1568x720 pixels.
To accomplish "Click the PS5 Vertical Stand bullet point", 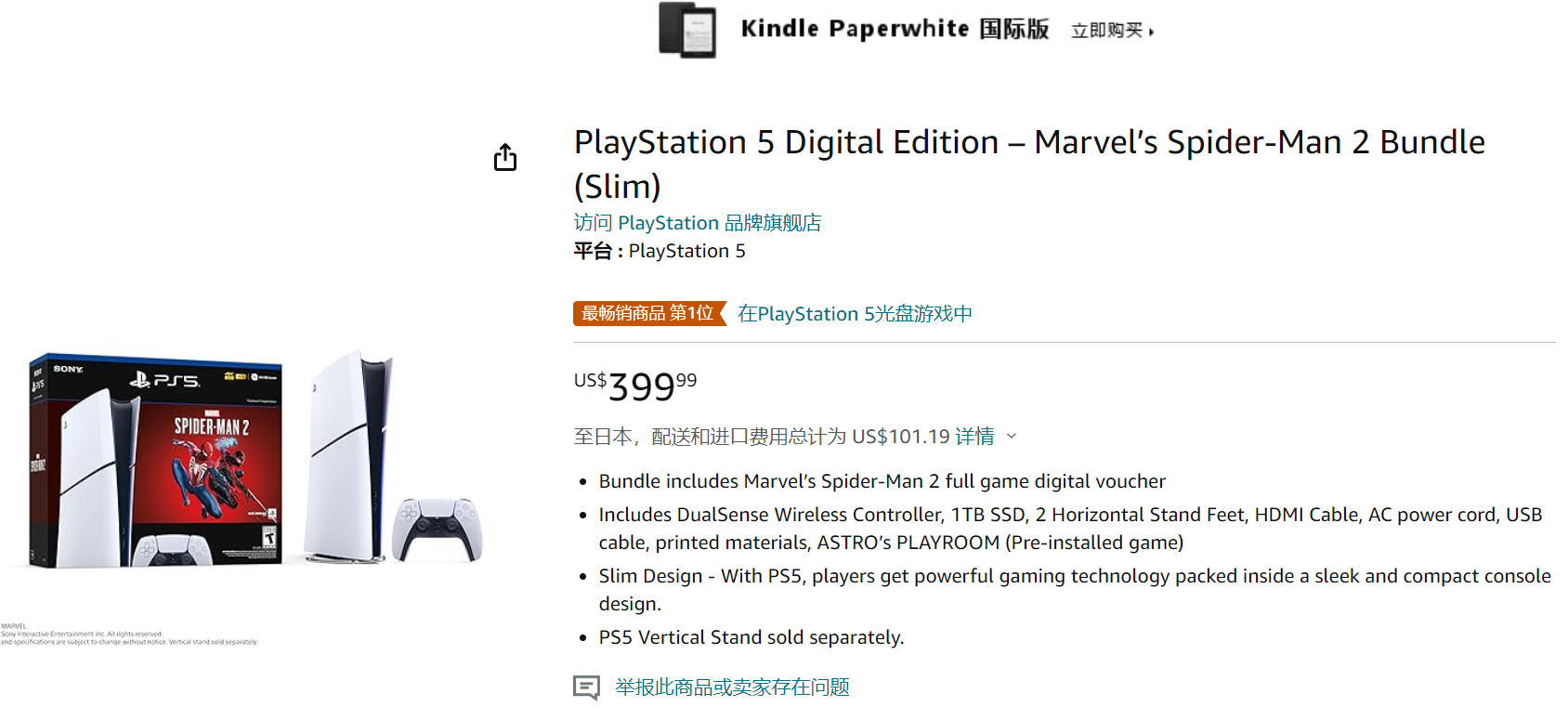I will (x=750, y=637).
